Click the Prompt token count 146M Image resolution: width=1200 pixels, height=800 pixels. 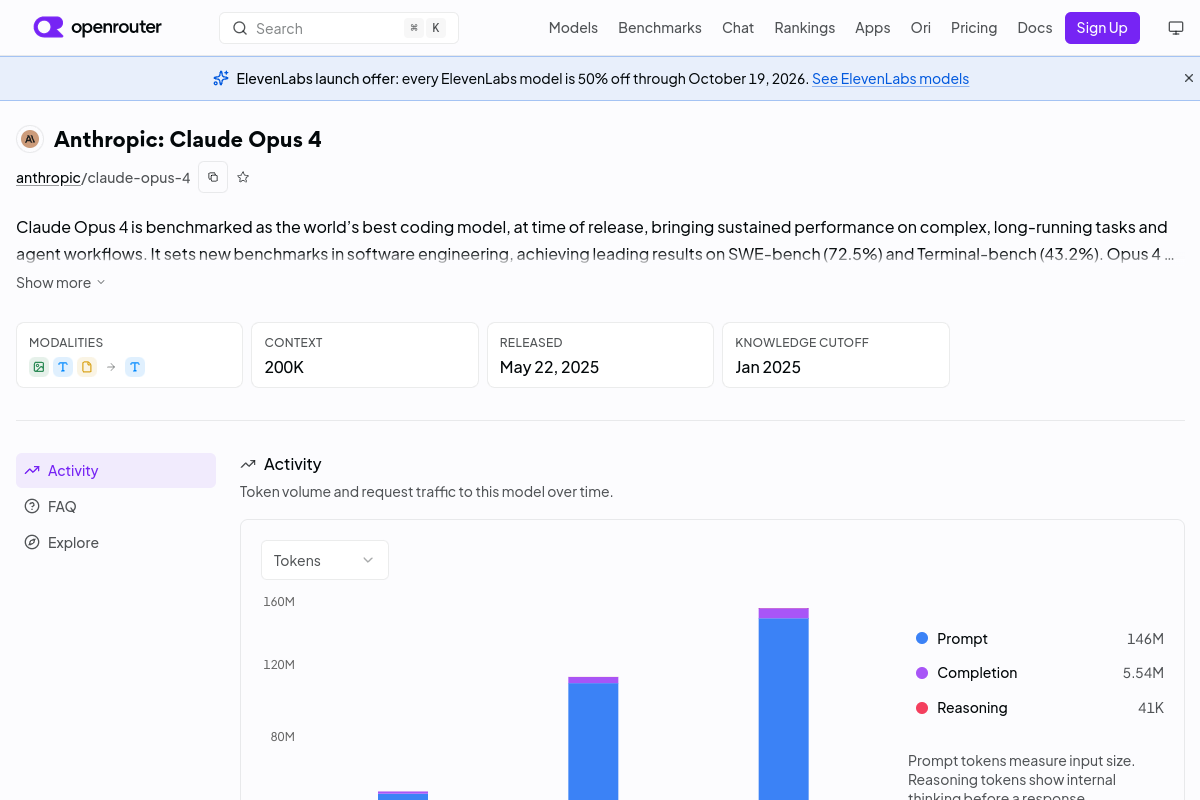(x=1145, y=639)
